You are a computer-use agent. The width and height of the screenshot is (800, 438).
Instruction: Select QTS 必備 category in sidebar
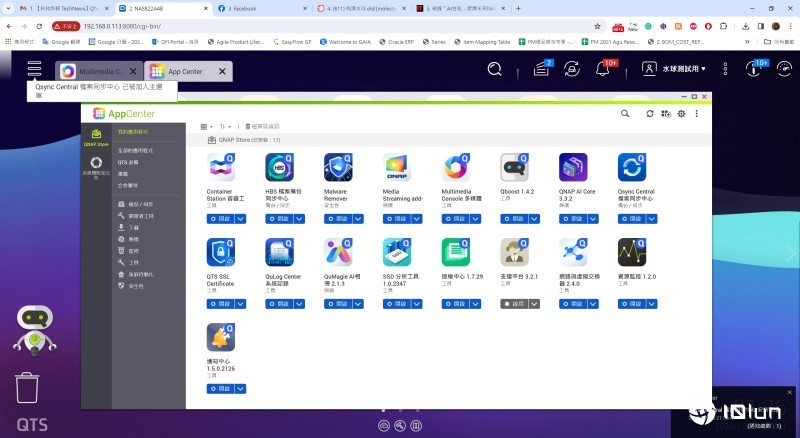point(129,161)
